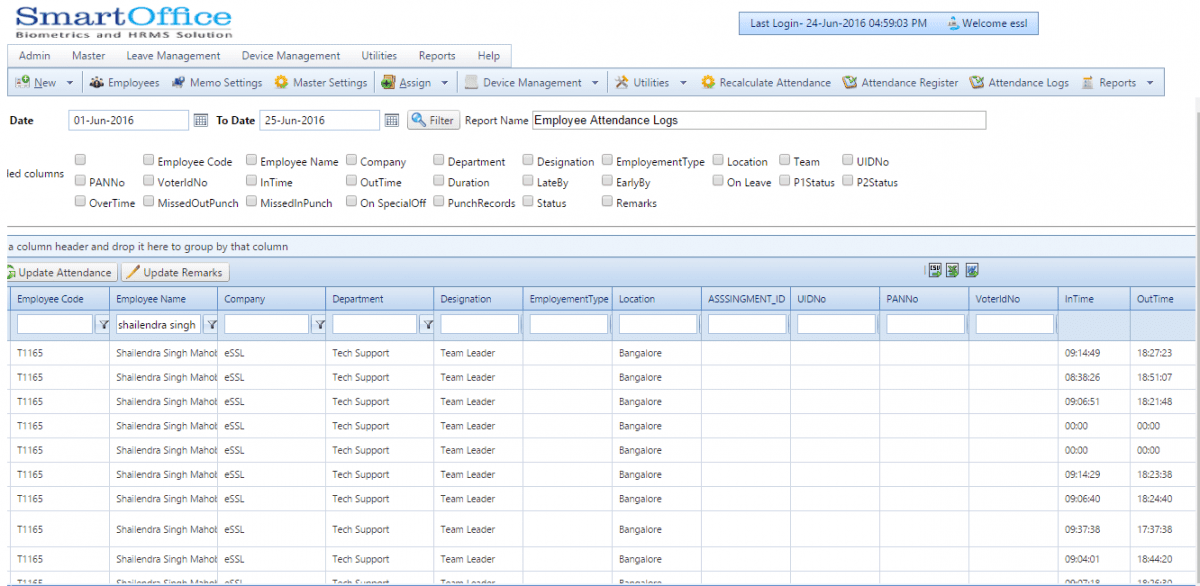This screenshot has height=586, width=1200.
Task: Open the Help menu
Action: pos(489,56)
